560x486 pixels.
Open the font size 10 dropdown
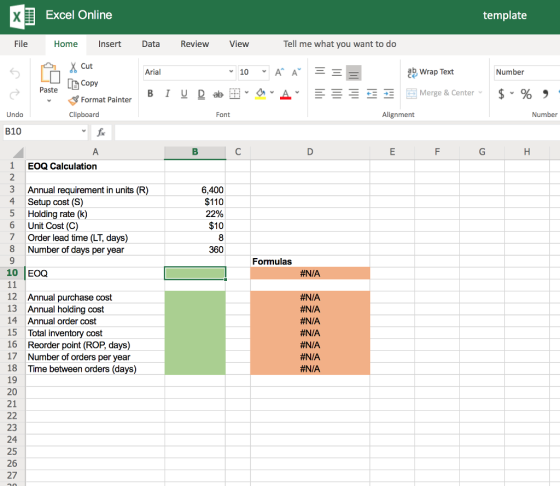pyautogui.click(x=264, y=71)
